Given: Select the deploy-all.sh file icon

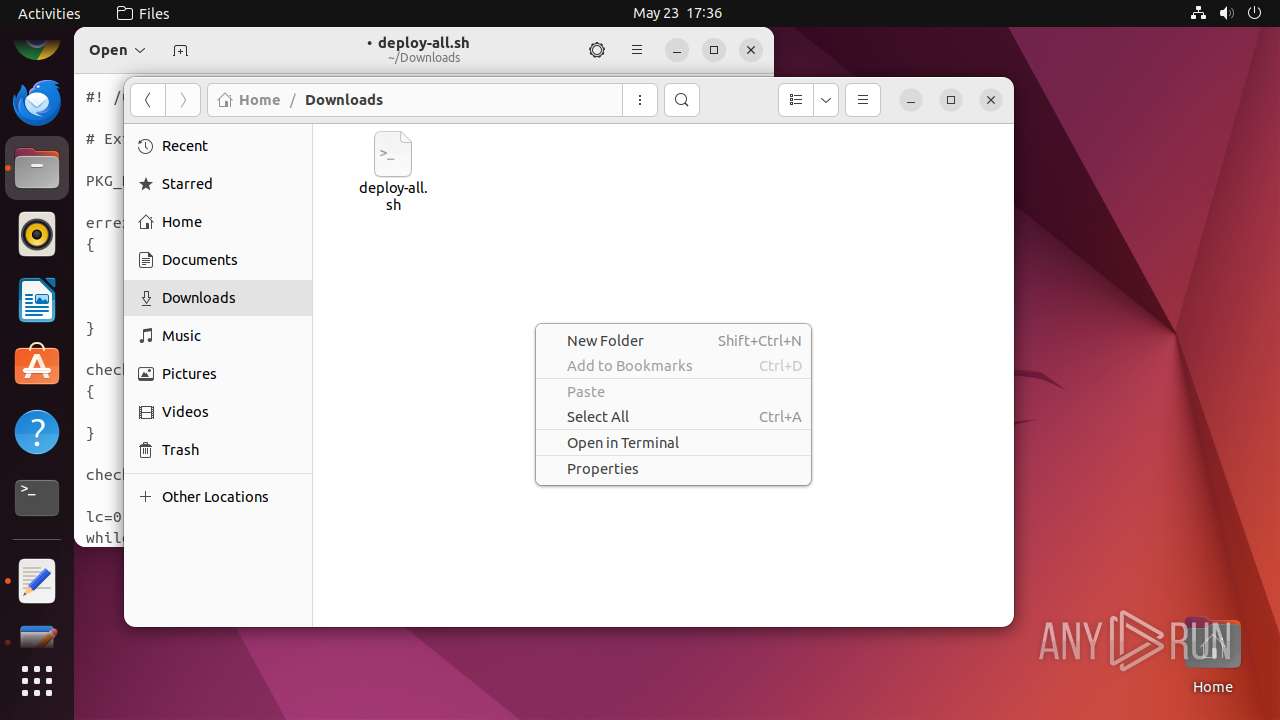Looking at the screenshot, I should (393, 155).
